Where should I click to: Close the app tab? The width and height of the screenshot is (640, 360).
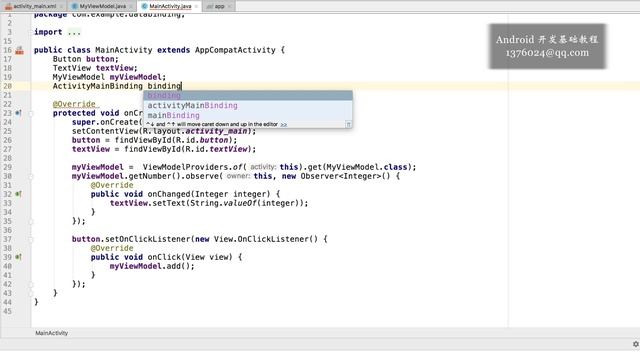[229, 7]
